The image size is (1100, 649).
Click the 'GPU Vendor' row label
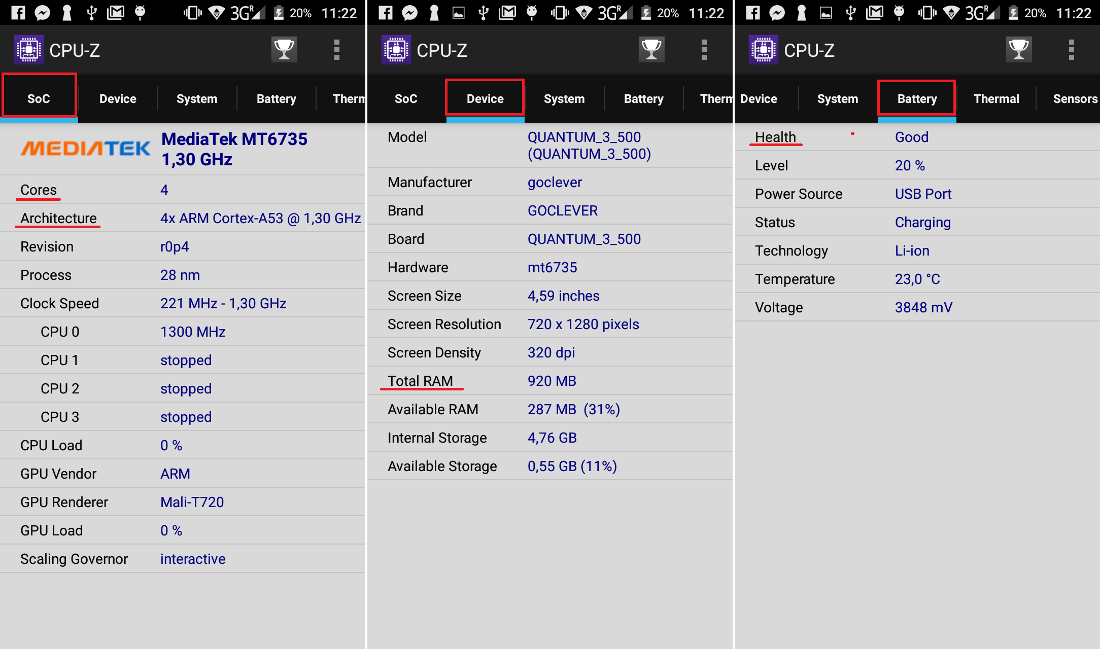click(58, 474)
